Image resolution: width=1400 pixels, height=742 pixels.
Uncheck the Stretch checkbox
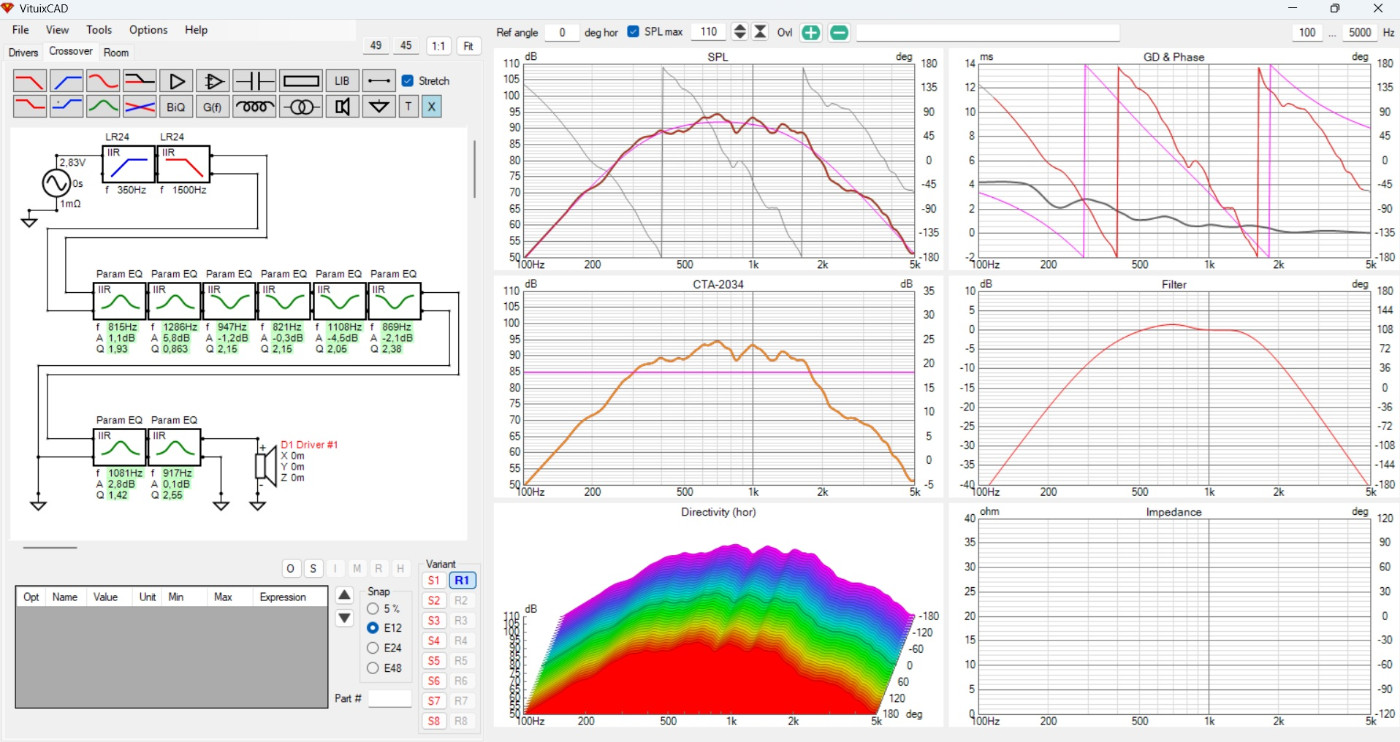coord(407,81)
